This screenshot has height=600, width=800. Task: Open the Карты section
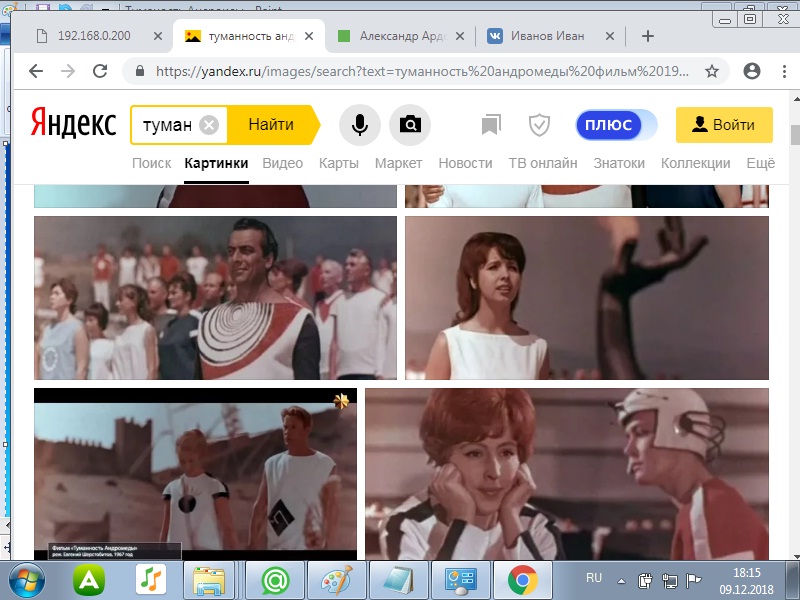click(339, 163)
